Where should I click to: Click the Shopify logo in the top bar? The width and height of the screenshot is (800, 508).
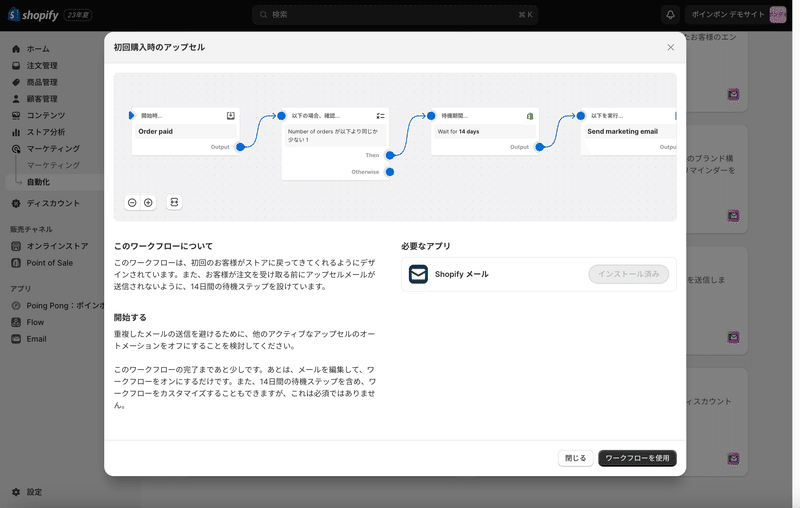coord(33,15)
